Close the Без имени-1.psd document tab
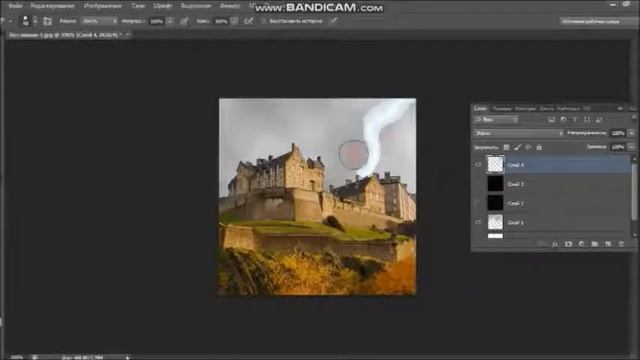Image resolution: width=640 pixels, height=360 pixels. click(x=127, y=35)
